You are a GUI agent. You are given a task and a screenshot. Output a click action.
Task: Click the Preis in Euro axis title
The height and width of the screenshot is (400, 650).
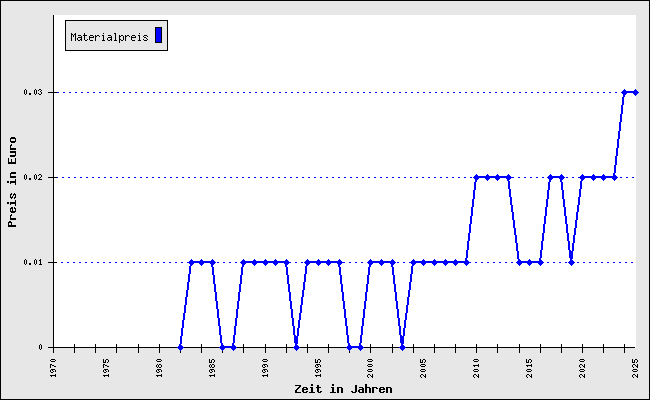[x=12, y=182]
